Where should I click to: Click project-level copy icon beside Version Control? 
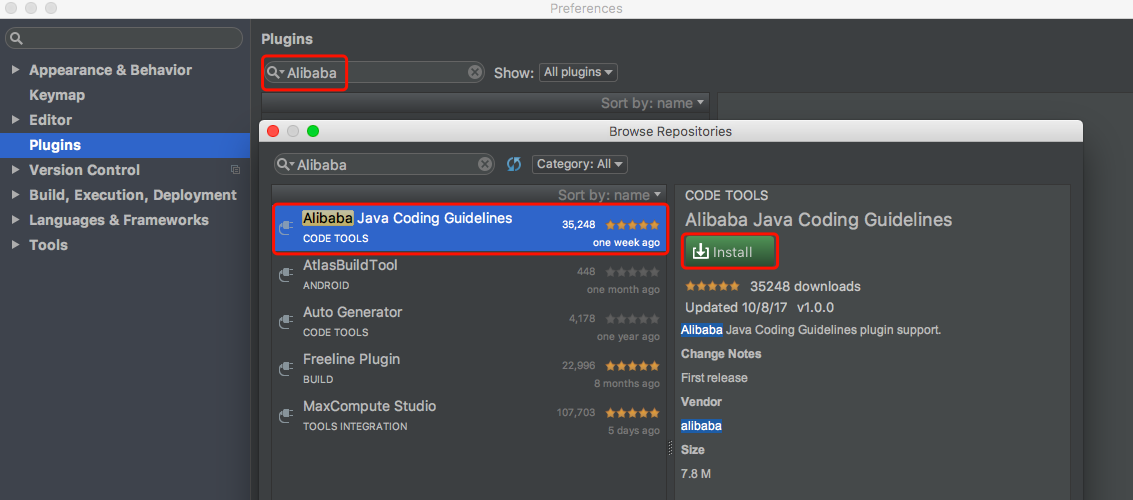pyautogui.click(x=235, y=170)
